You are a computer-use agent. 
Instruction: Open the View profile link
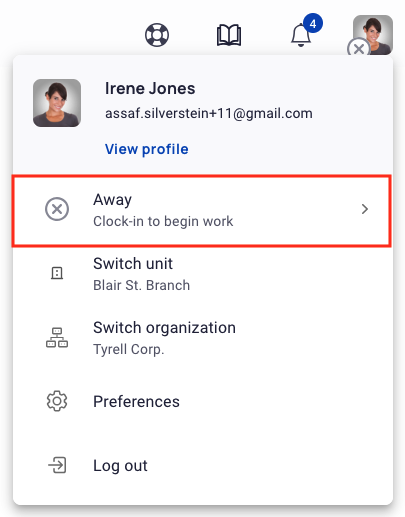[147, 149]
